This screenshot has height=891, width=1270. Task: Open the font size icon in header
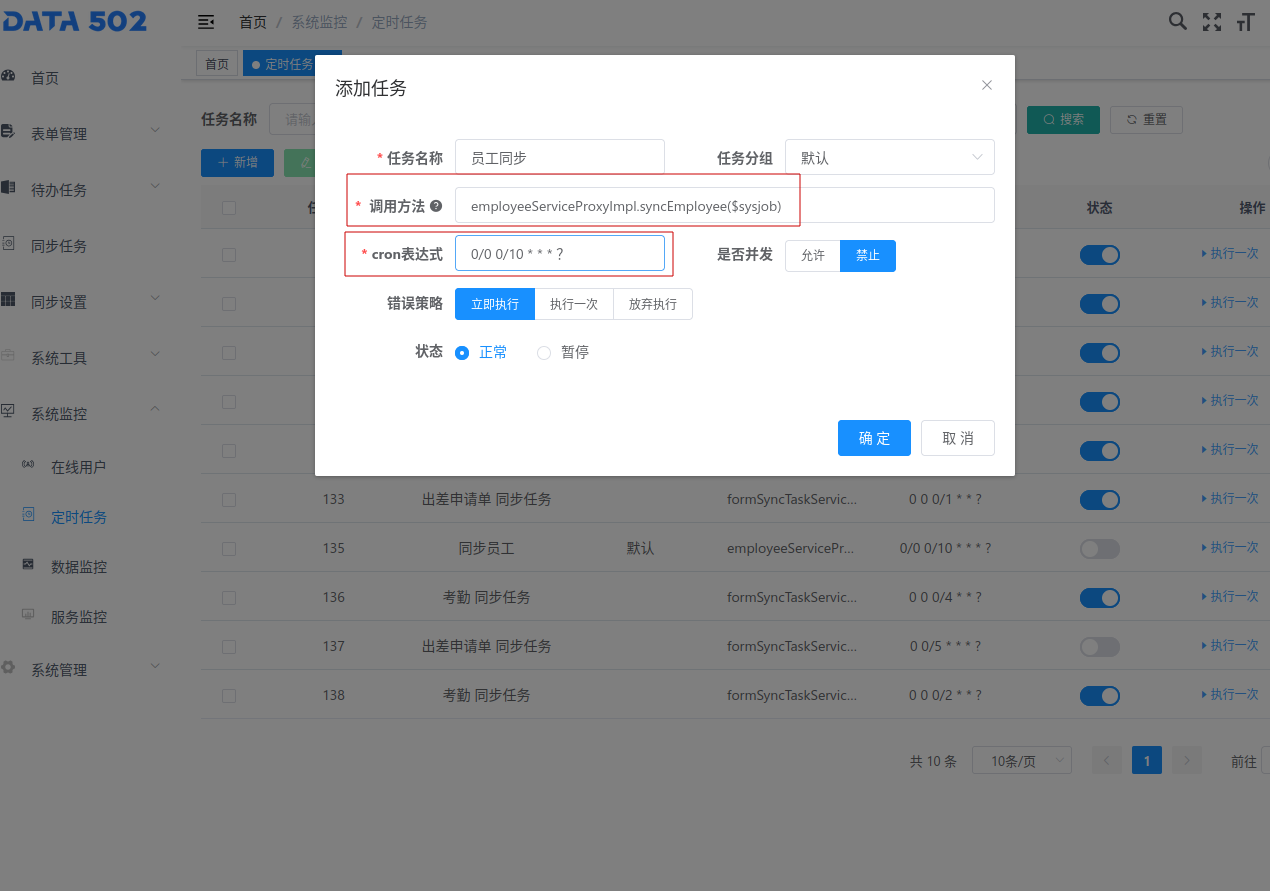1245,22
